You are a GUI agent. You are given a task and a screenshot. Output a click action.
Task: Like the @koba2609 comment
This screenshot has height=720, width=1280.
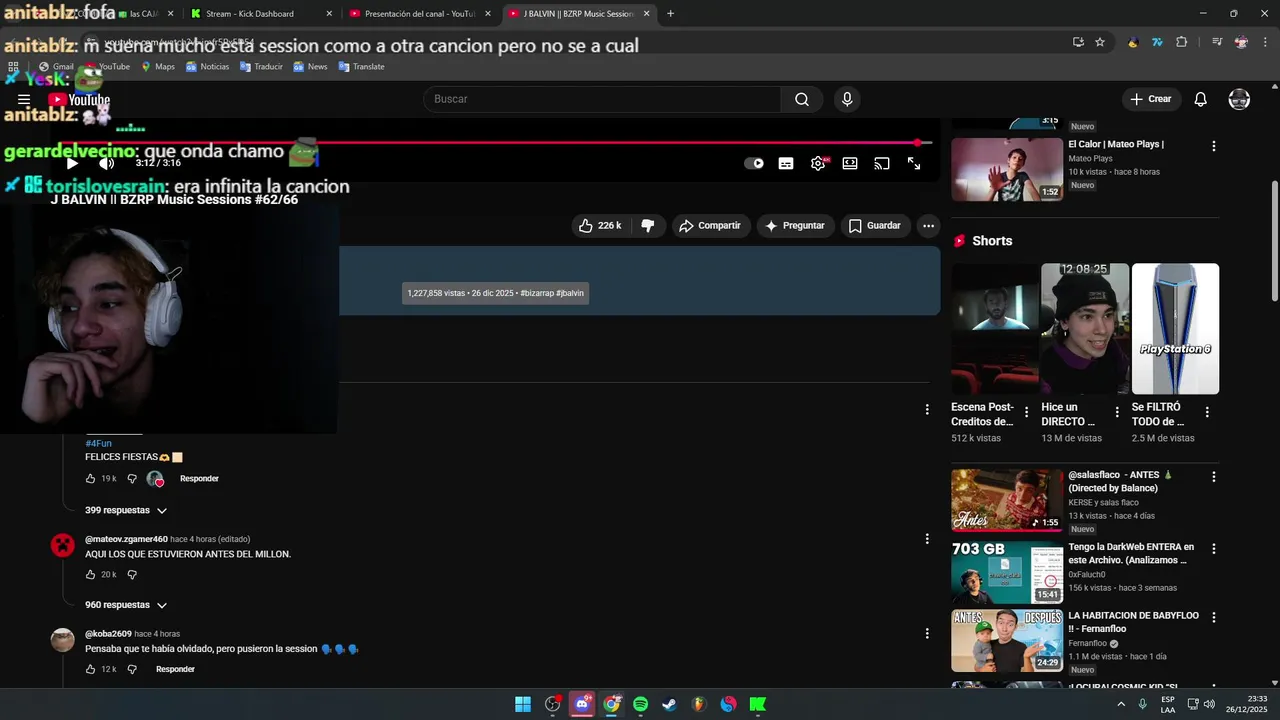[90, 669]
